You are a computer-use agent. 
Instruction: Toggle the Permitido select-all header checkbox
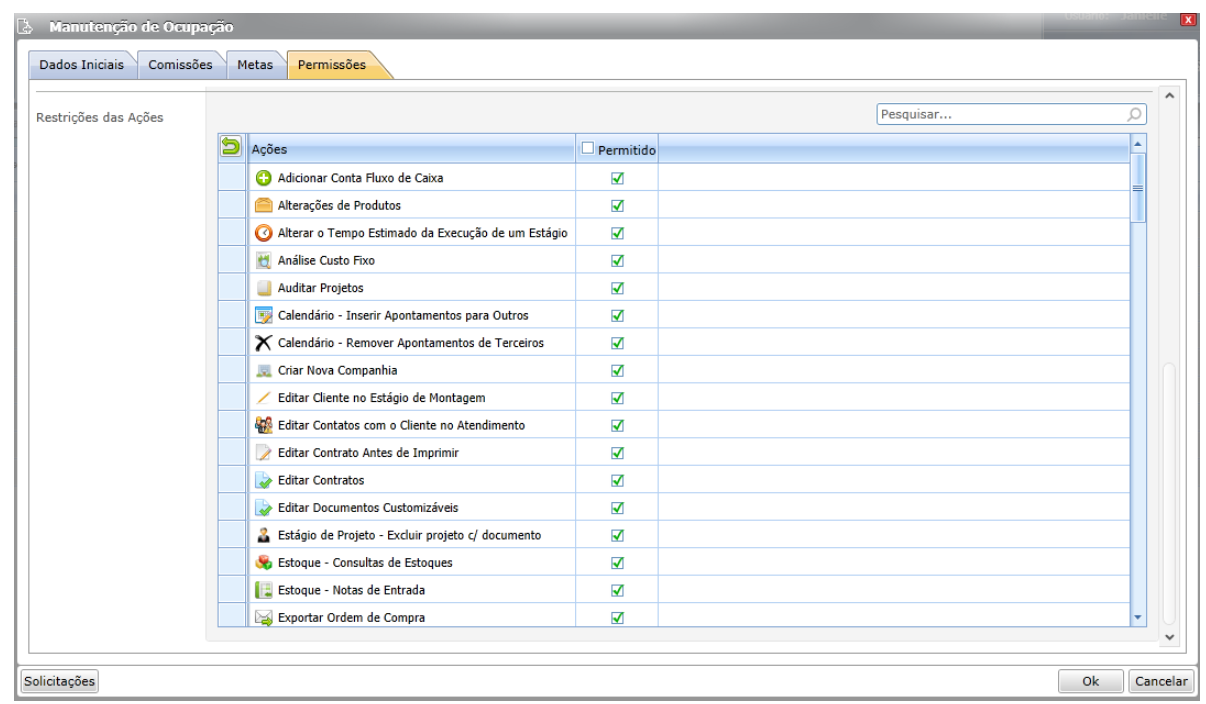coord(588,149)
